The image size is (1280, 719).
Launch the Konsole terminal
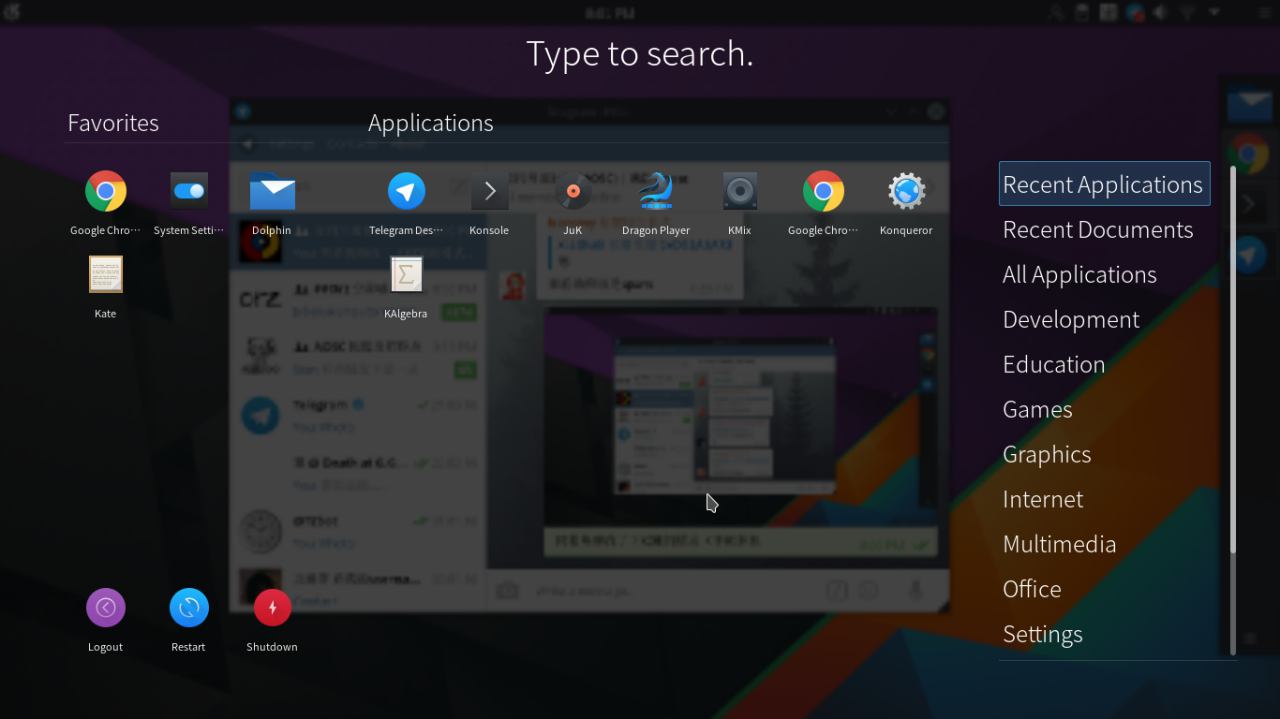click(x=489, y=191)
